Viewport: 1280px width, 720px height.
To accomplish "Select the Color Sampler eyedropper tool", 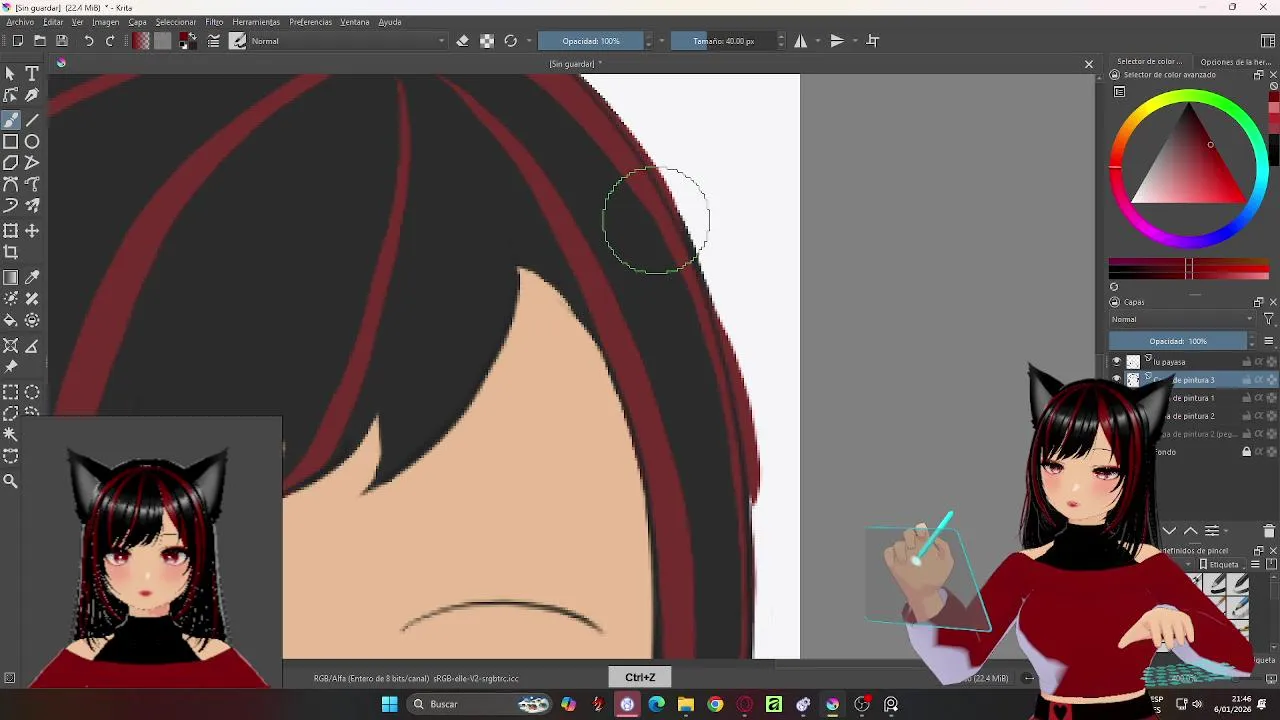I will 32,278.
